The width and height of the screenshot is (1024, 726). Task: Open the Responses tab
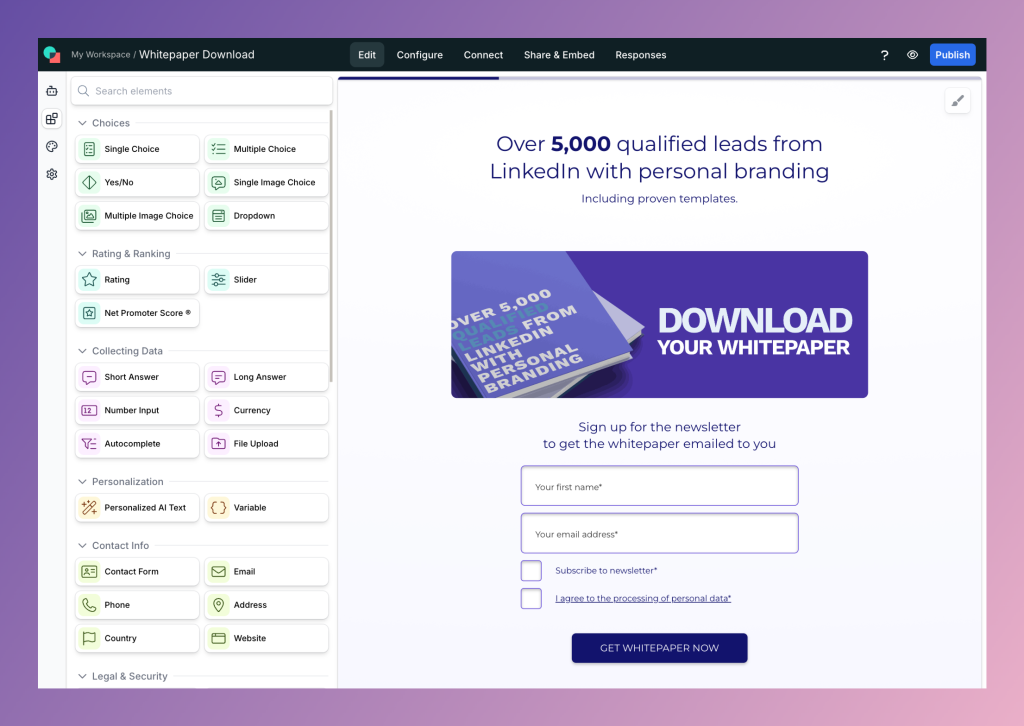pyautogui.click(x=640, y=55)
